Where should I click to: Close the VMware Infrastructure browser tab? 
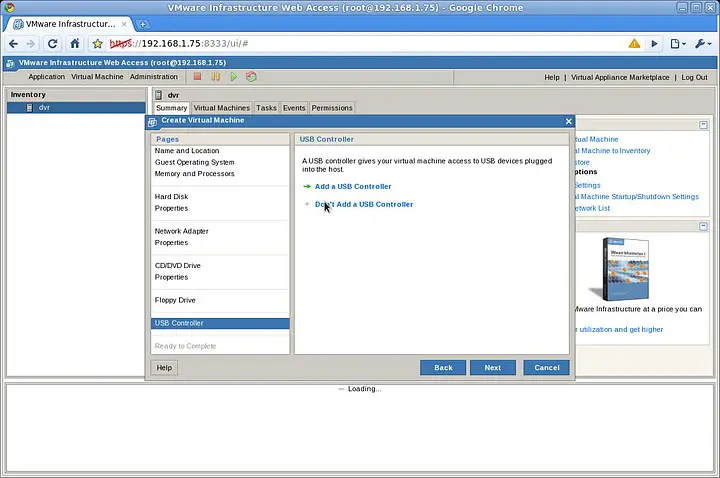[x=124, y=24]
